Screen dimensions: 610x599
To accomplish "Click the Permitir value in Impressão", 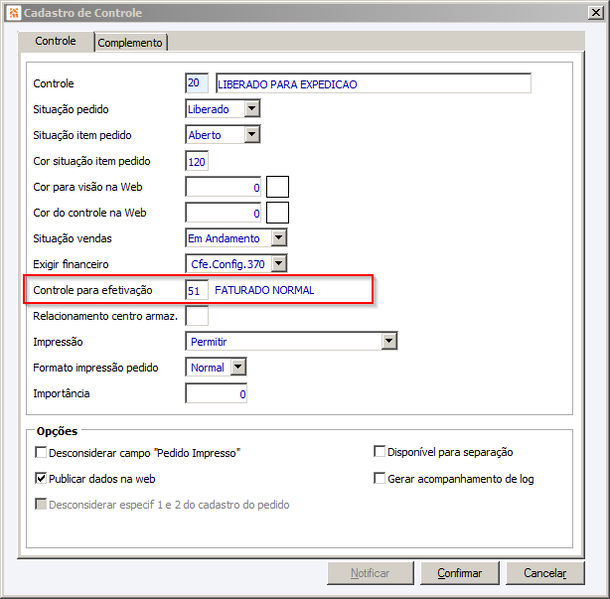I will [x=209, y=342].
